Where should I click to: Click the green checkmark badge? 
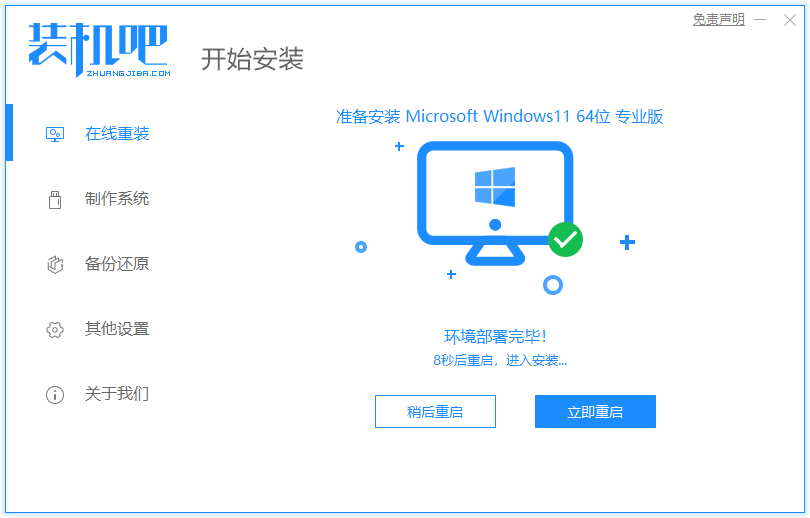coord(565,240)
